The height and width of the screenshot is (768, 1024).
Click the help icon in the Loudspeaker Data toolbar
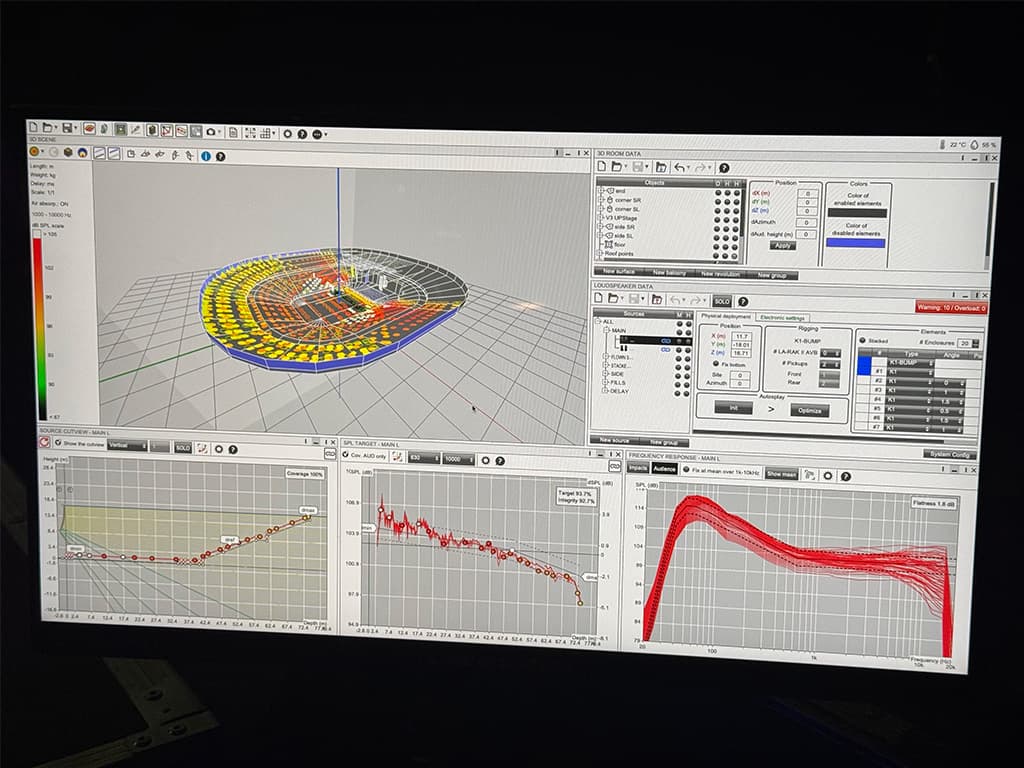coord(743,302)
